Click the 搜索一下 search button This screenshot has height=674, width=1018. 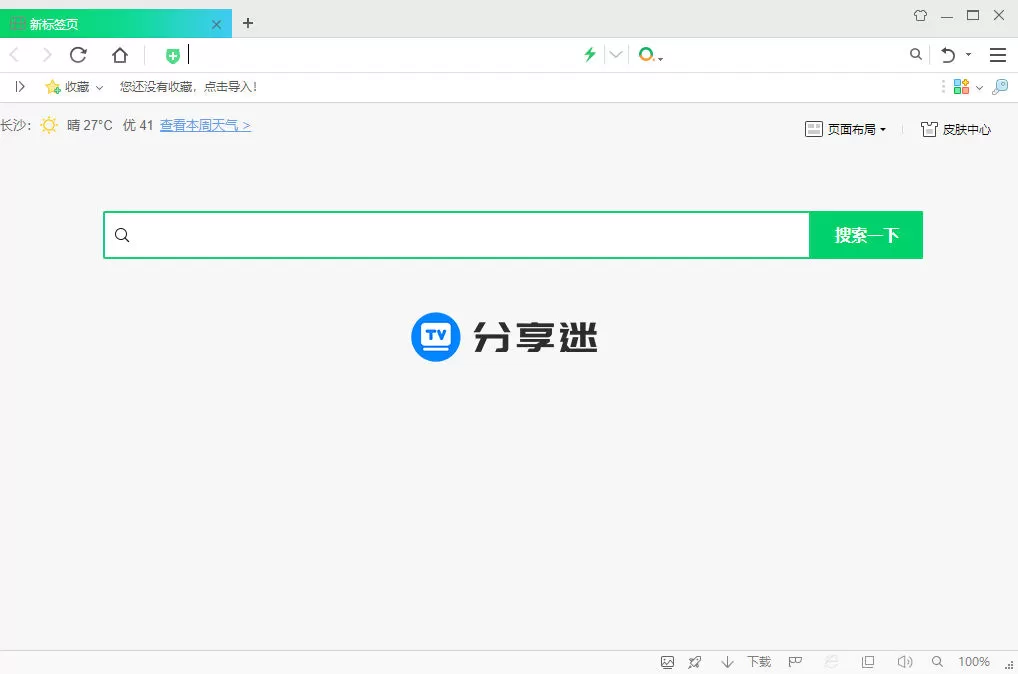[865, 234]
